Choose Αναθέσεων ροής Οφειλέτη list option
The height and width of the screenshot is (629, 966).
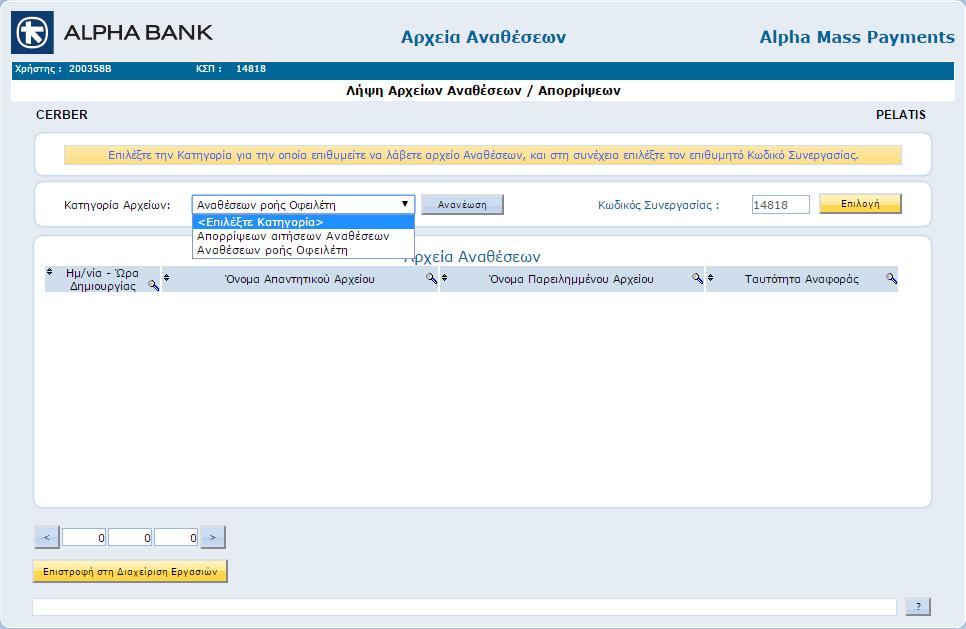pyautogui.click(x=303, y=250)
